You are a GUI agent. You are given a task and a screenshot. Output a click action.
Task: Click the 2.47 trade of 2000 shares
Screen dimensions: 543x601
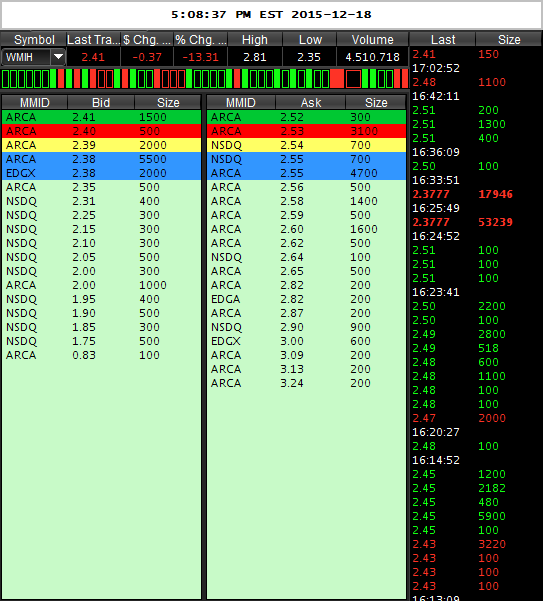pyautogui.click(x=476, y=418)
